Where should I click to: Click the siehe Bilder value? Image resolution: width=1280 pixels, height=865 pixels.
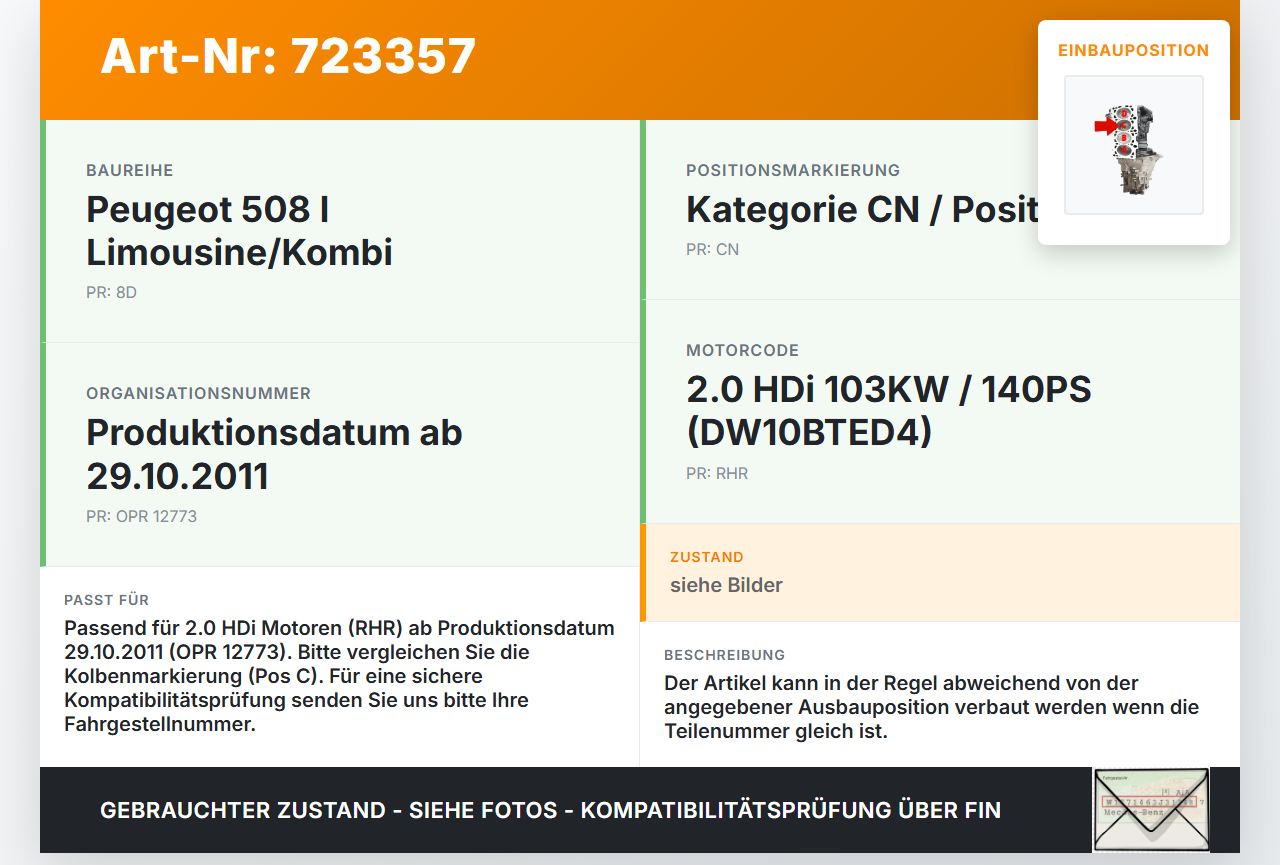726,585
